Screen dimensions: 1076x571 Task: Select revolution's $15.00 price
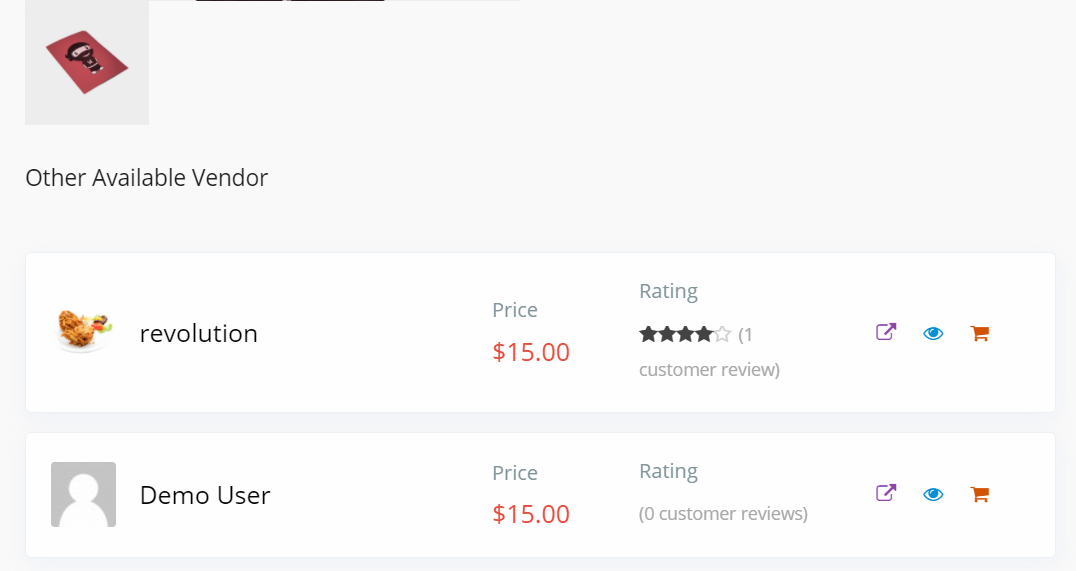[x=531, y=352]
